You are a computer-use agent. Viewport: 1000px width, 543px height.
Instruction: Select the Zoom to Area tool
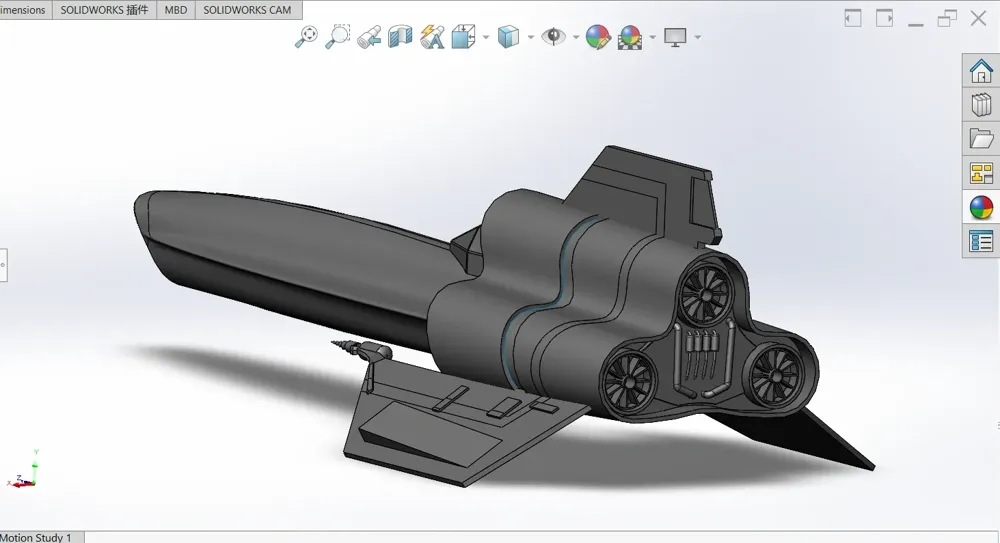[x=337, y=36]
